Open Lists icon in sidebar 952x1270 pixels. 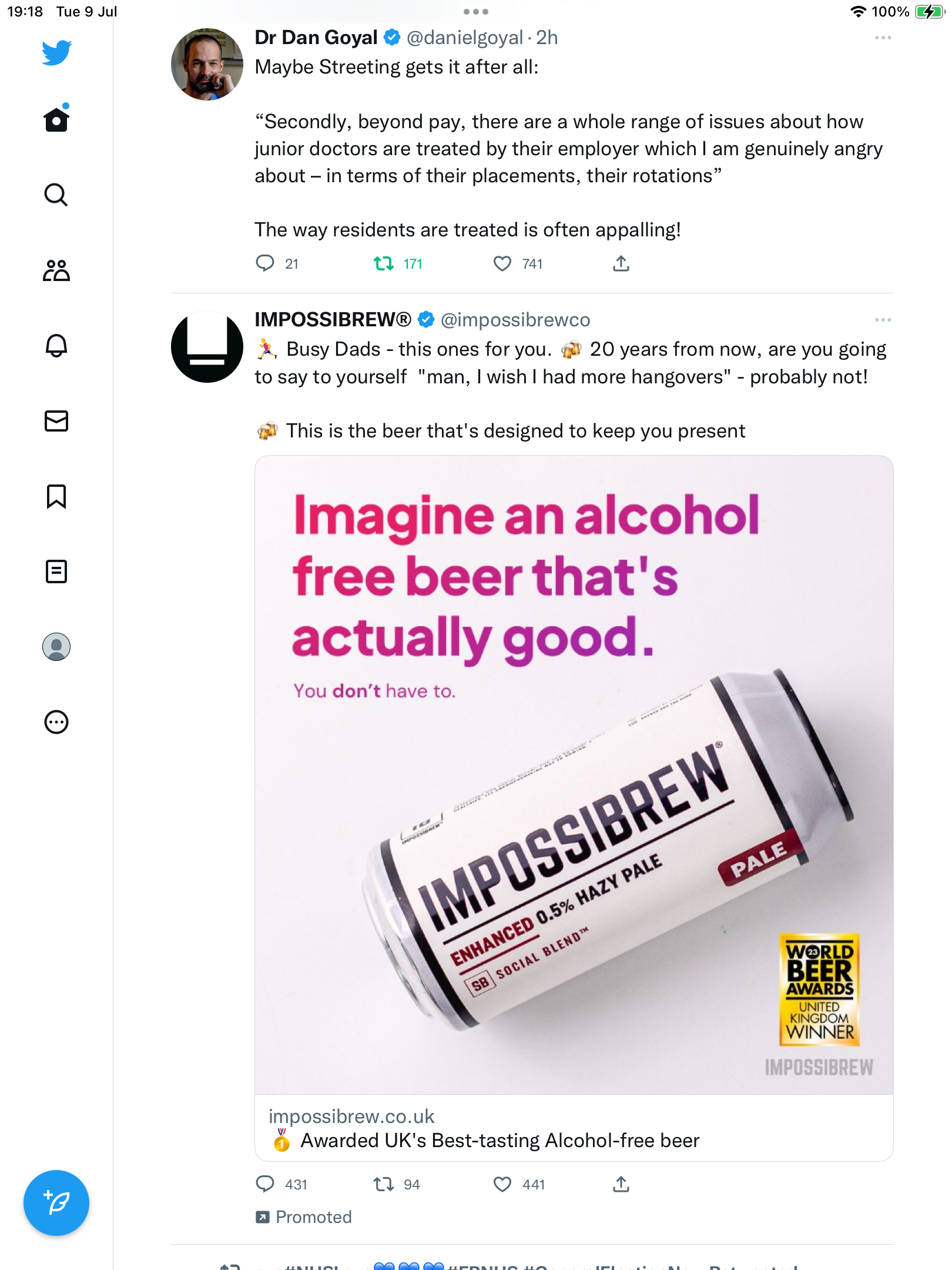click(56, 571)
